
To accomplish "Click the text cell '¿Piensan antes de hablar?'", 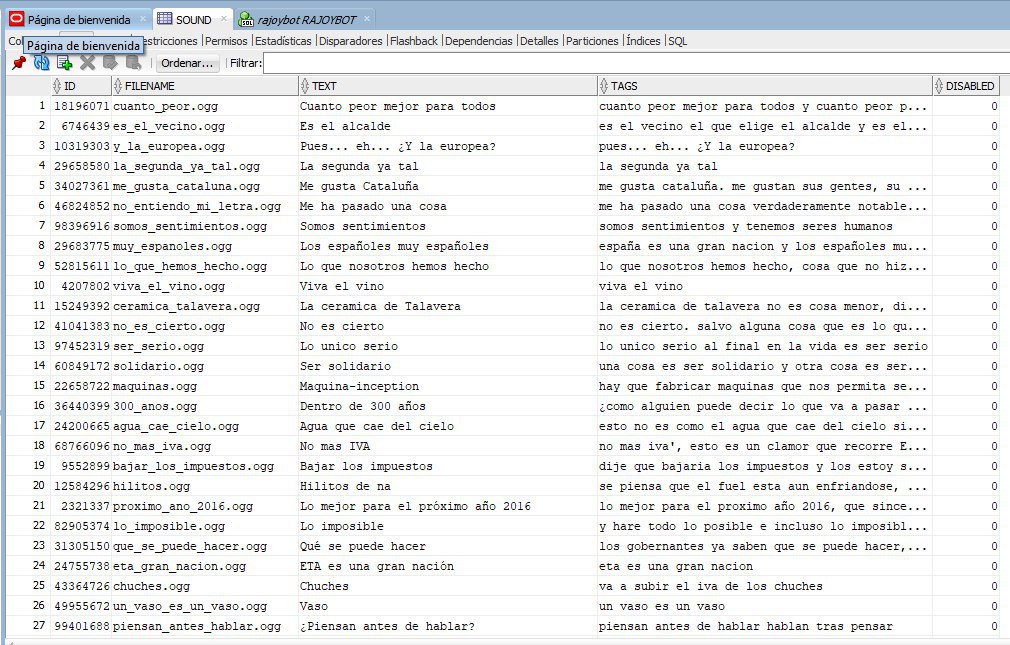I will [448, 626].
